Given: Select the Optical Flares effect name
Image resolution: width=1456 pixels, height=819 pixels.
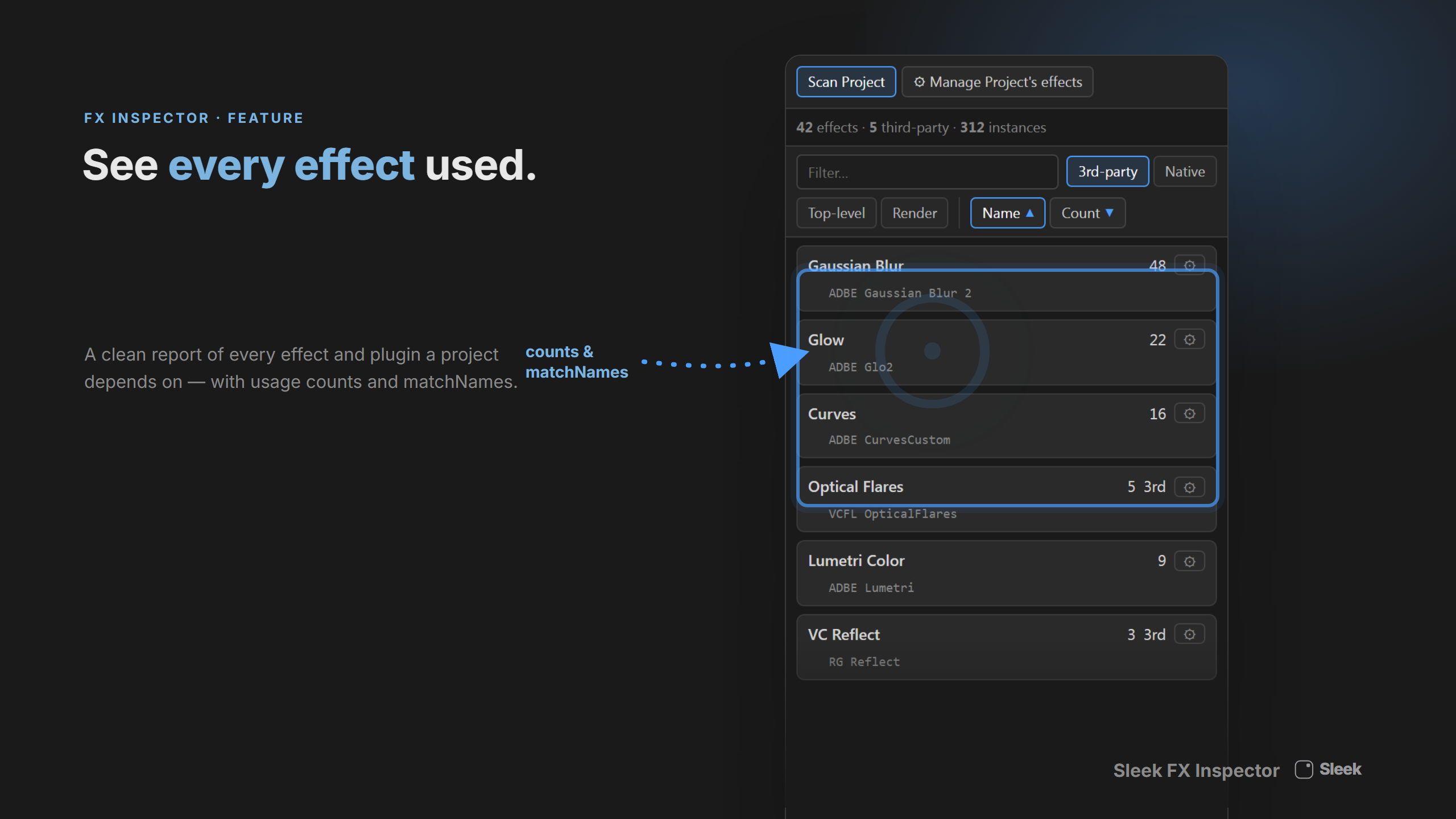Looking at the screenshot, I should (855, 487).
